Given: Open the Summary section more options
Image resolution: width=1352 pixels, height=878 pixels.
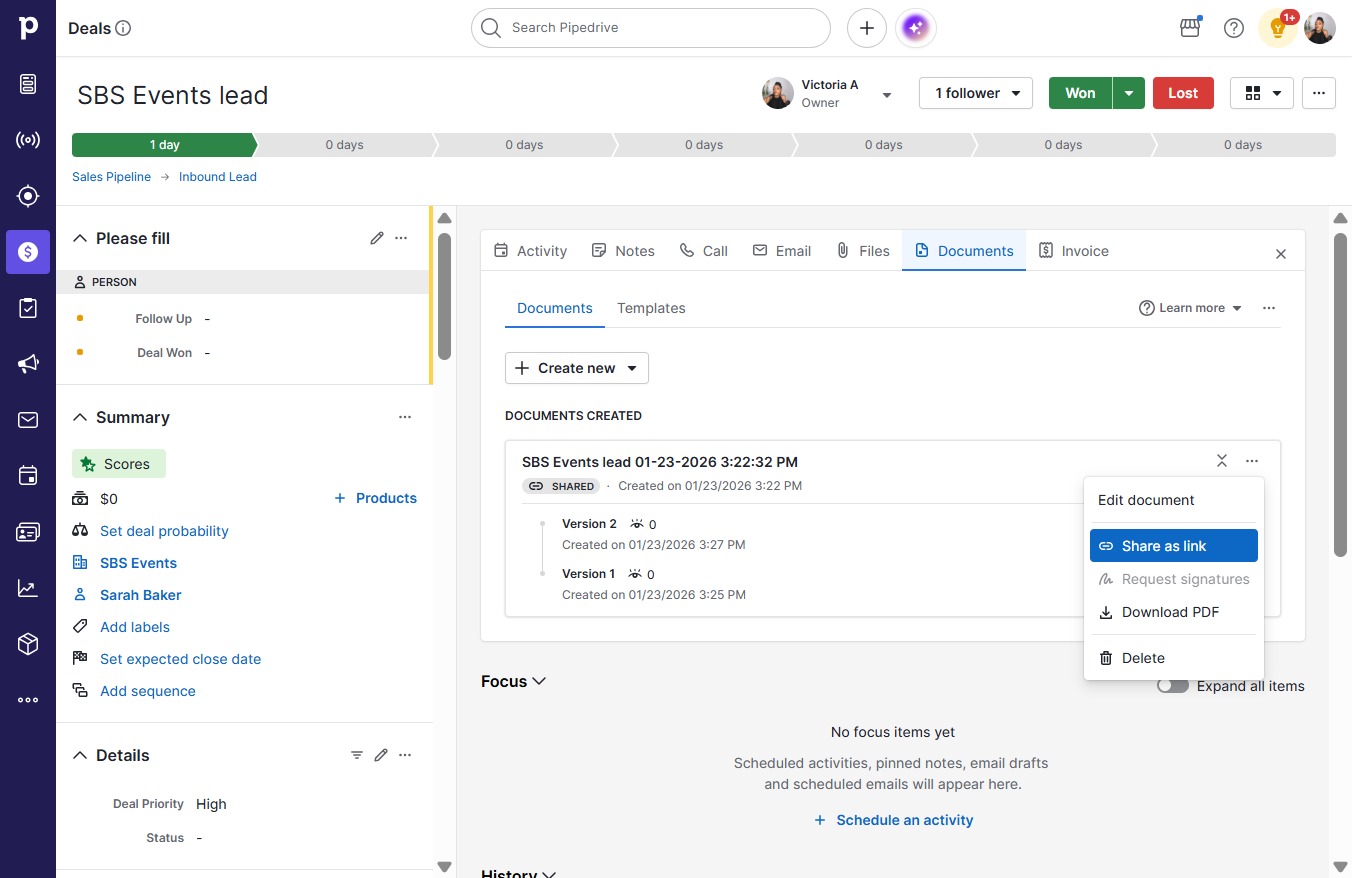Looking at the screenshot, I should point(405,417).
